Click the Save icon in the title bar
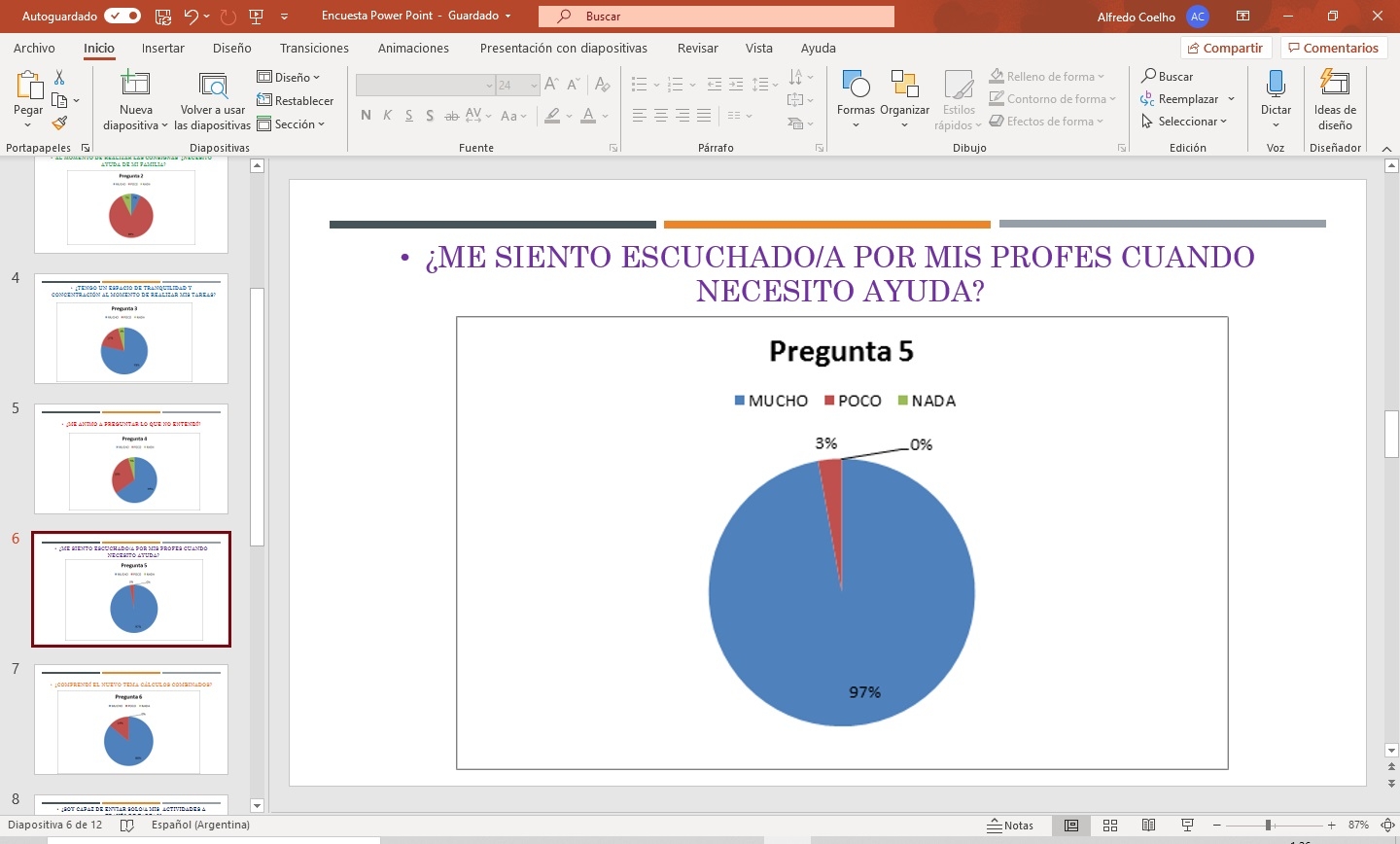1400x844 pixels. (163, 17)
